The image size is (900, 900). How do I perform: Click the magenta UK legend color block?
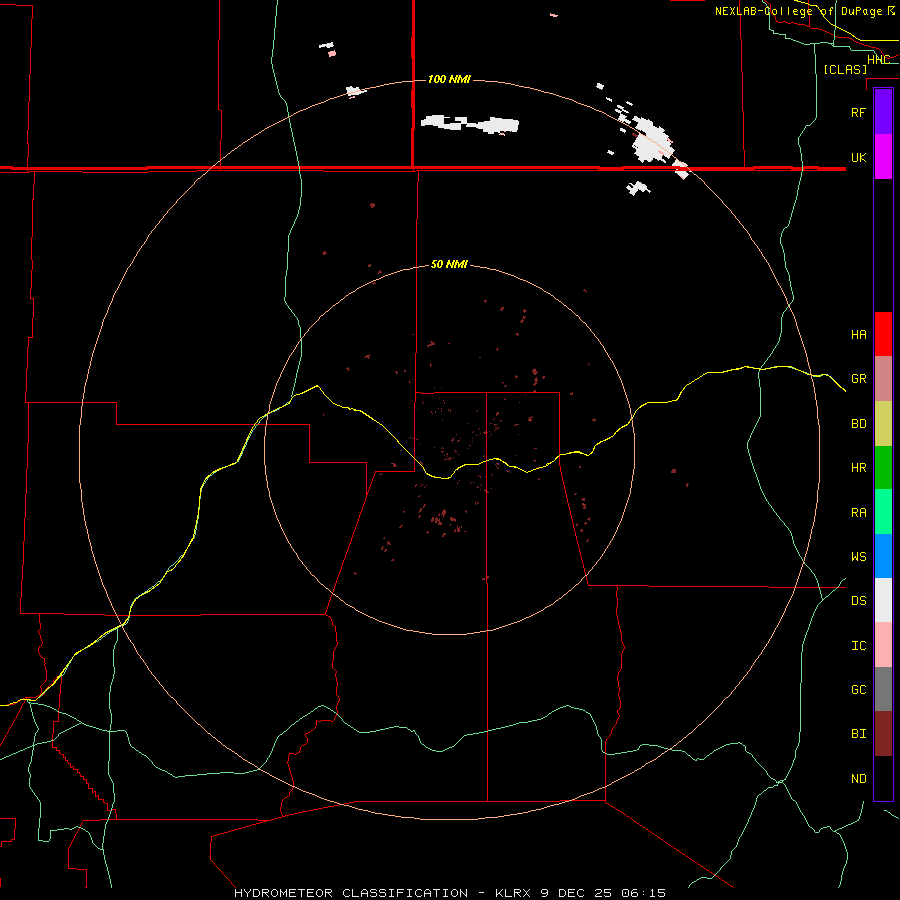click(x=883, y=157)
